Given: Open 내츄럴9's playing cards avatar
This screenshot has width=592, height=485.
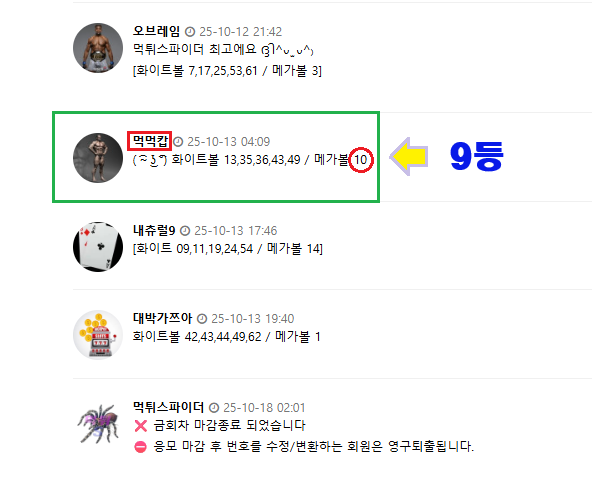Looking at the screenshot, I should (98, 247).
